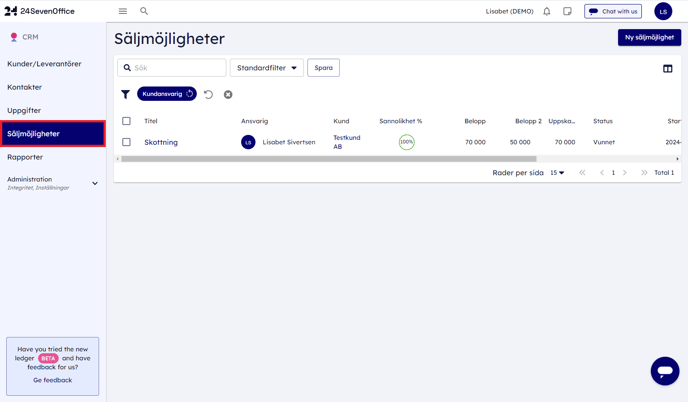
Task: Open the floating chat bubble
Action: click(664, 370)
